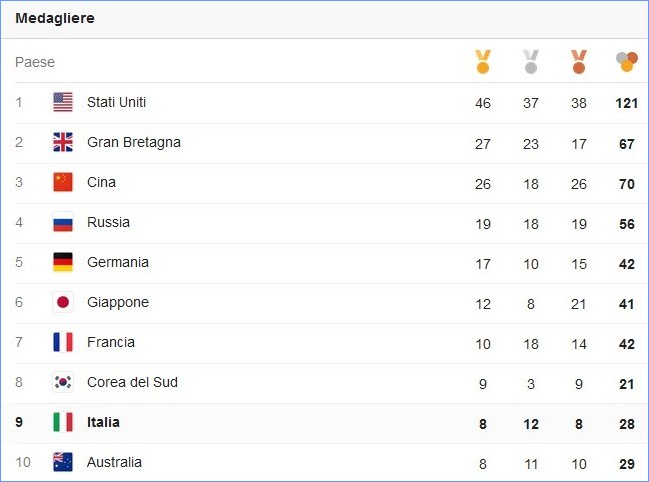Image resolution: width=649 pixels, height=482 pixels.
Task: Click the Germania flag icon
Action: (63, 262)
